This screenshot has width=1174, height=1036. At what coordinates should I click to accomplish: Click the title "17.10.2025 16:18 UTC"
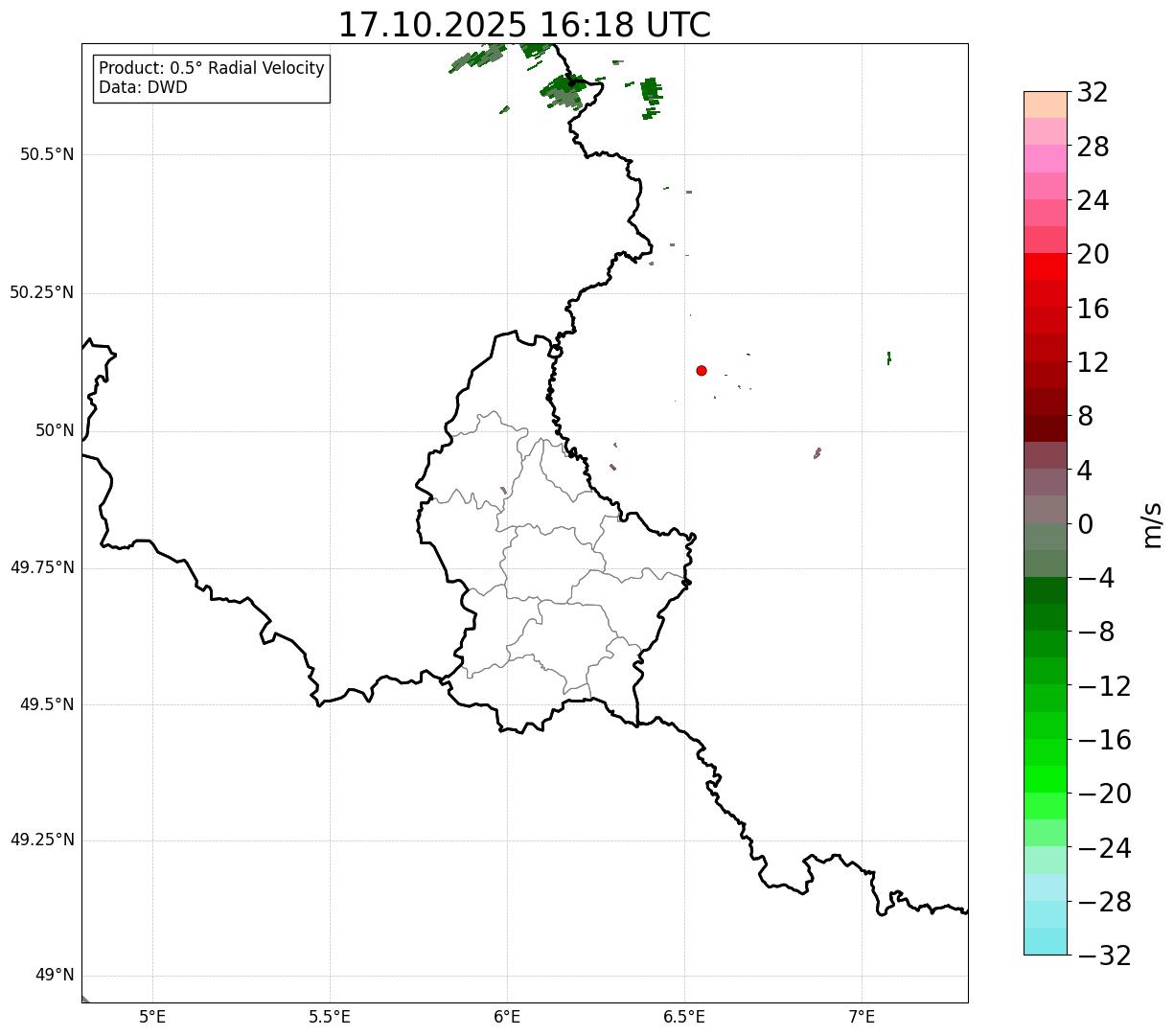tap(524, 25)
